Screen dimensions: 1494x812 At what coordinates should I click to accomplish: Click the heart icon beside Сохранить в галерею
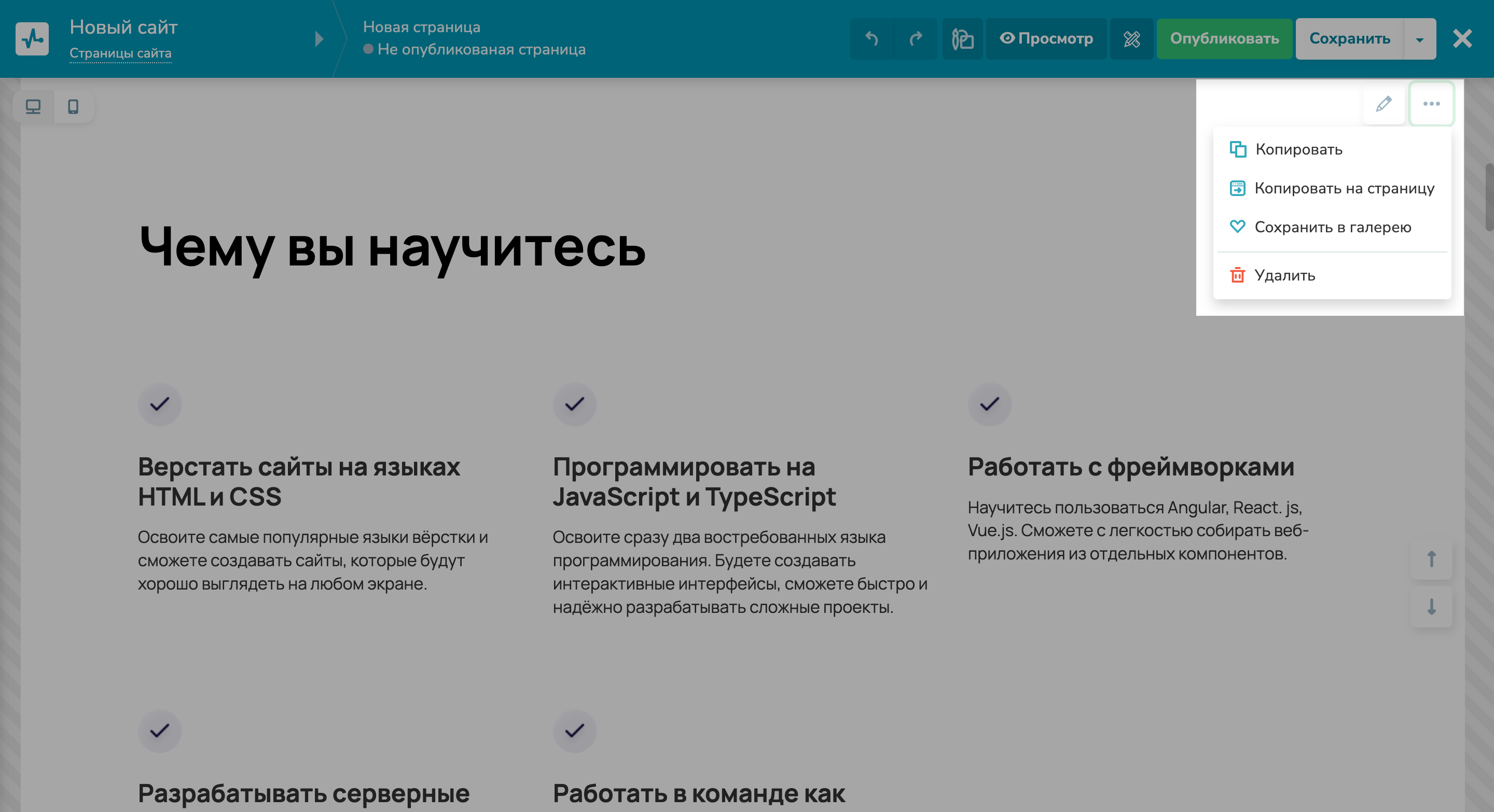[1238, 227]
